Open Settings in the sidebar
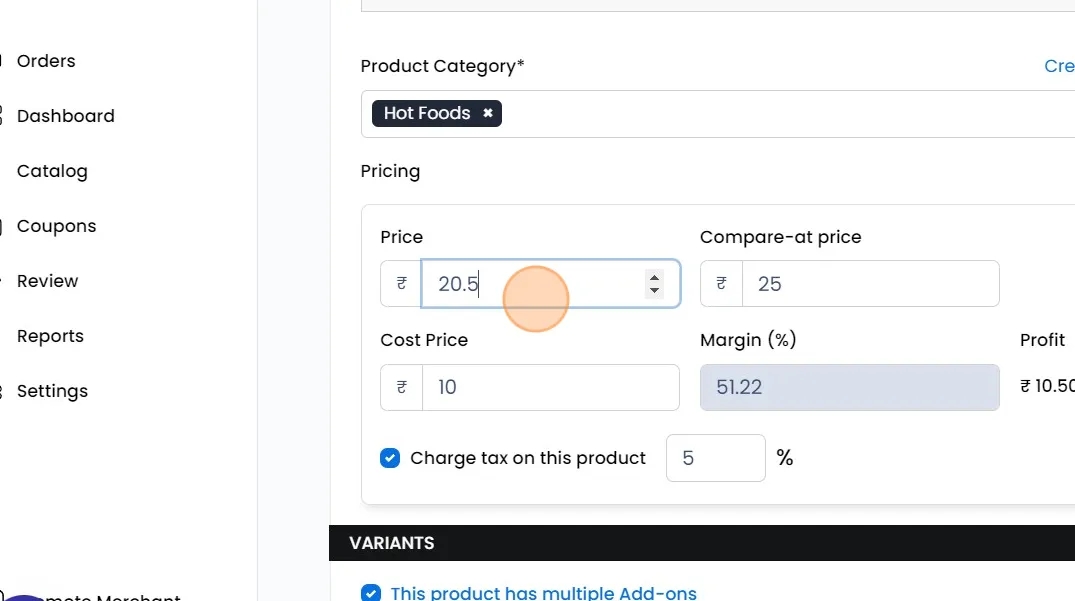This screenshot has height=601, width=1075. (x=52, y=391)
